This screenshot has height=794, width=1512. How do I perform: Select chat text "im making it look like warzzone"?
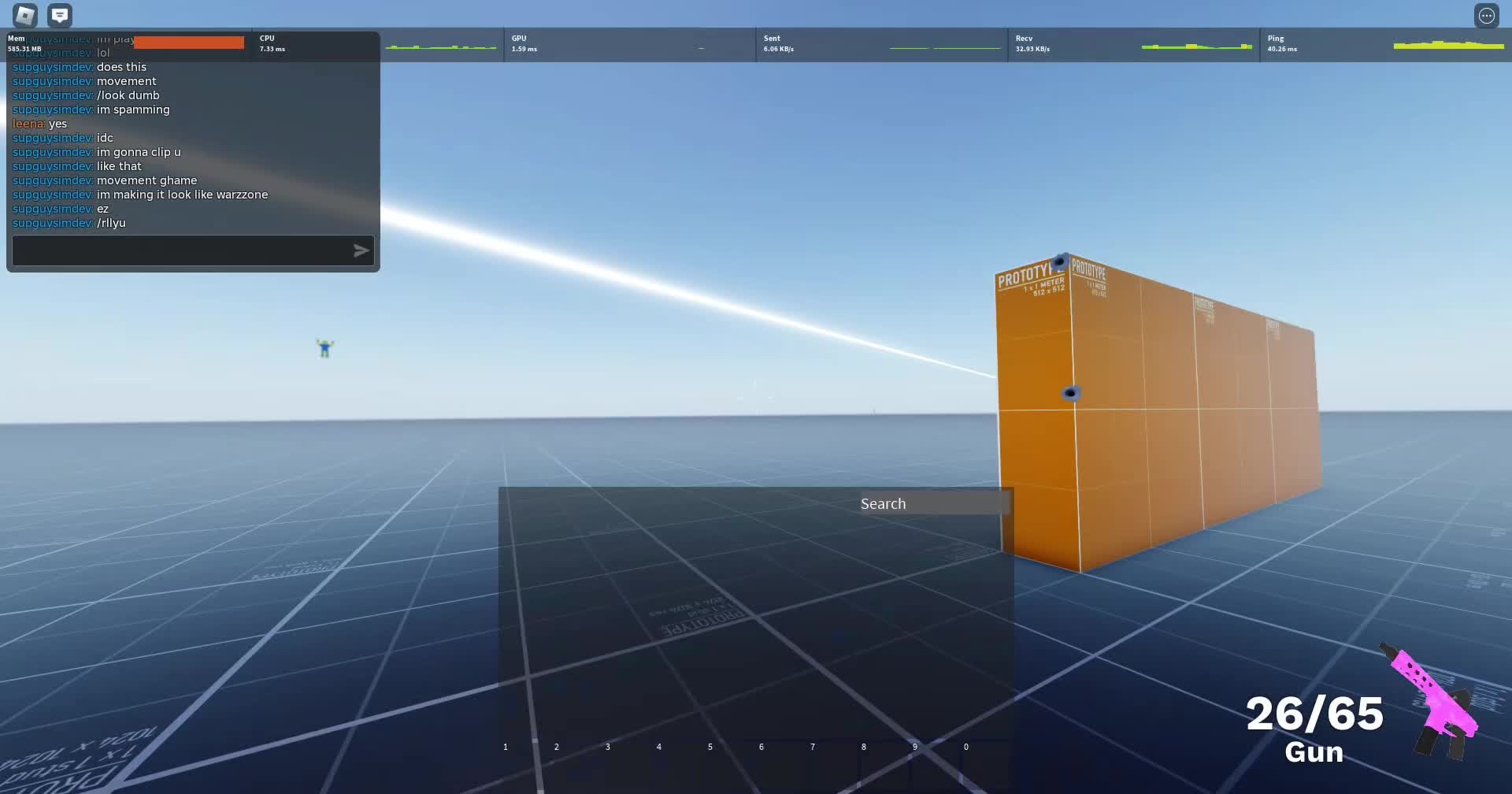pyautogui.click(x=182, y=195)
